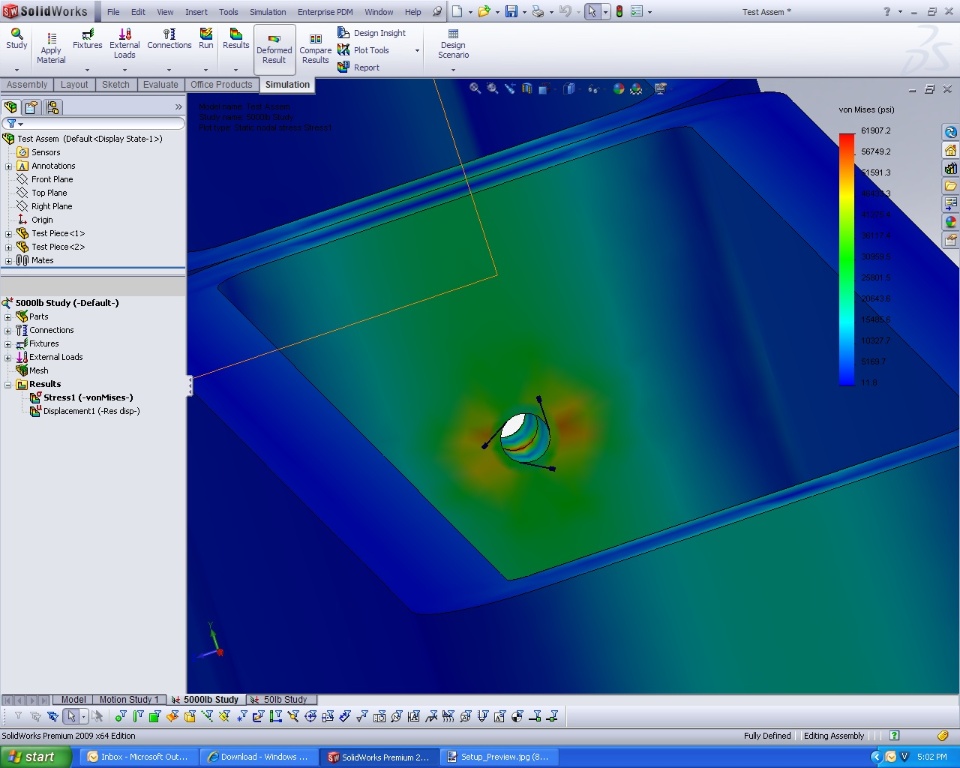The height and width of the screenshot is (768, 960).
Task: Click the von Mises color legend bar
Action: 847,259
